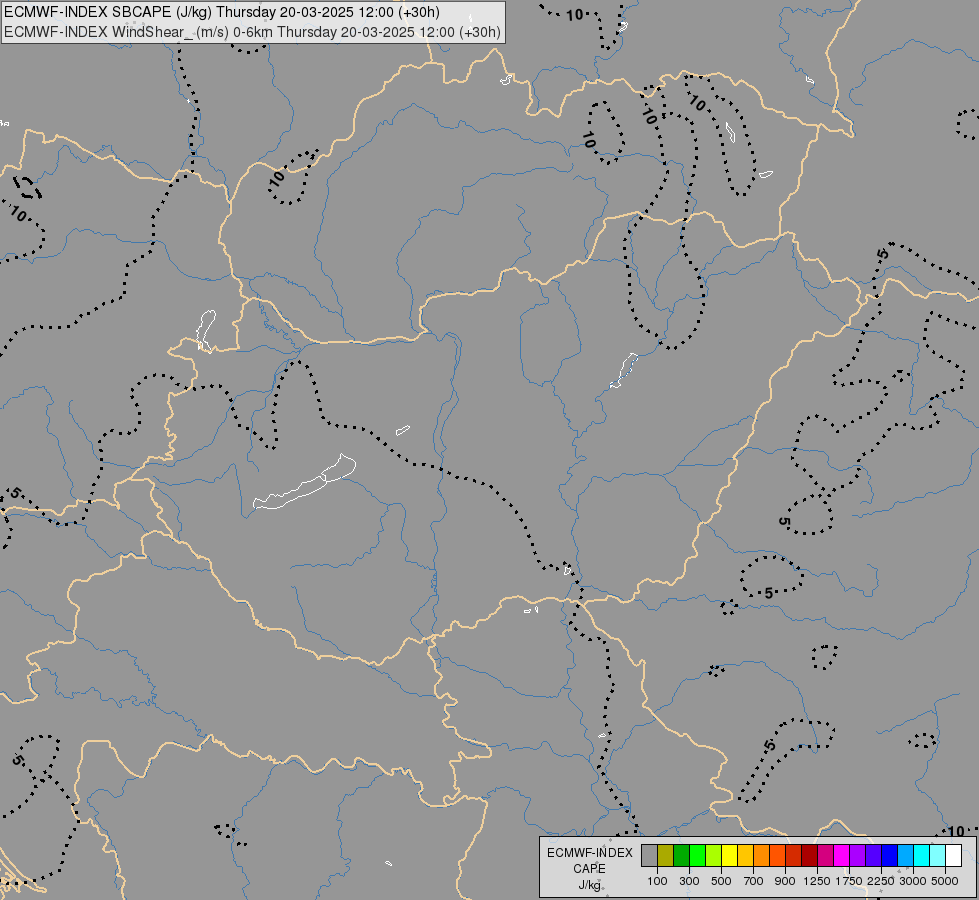Click the ECMWF-INDEX WindShear 0-6km title line
Image resolution: width=979 pixels, height=900 pixels.
[x=252, y=32]
